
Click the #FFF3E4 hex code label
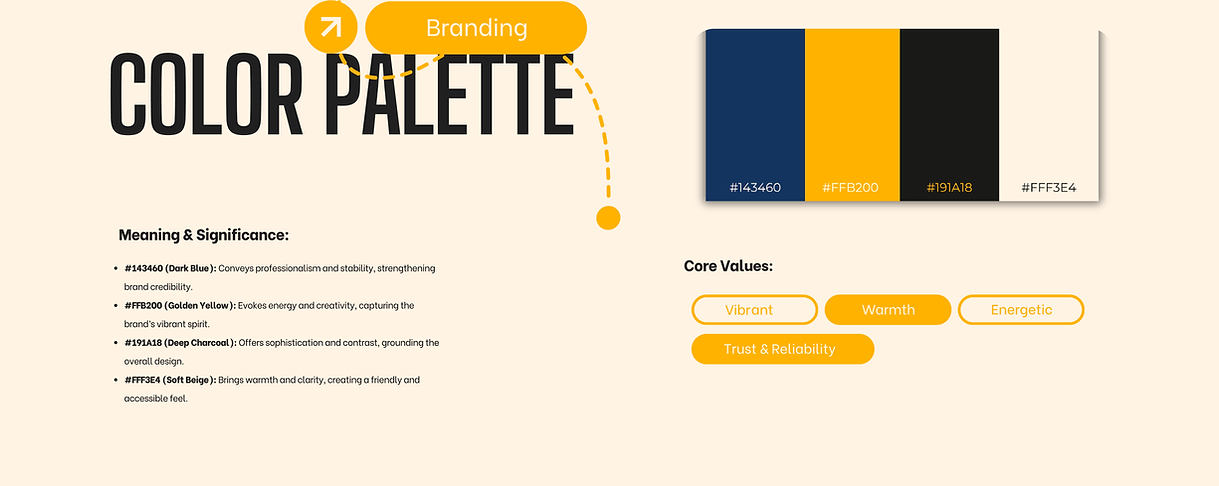point(1048,187)
